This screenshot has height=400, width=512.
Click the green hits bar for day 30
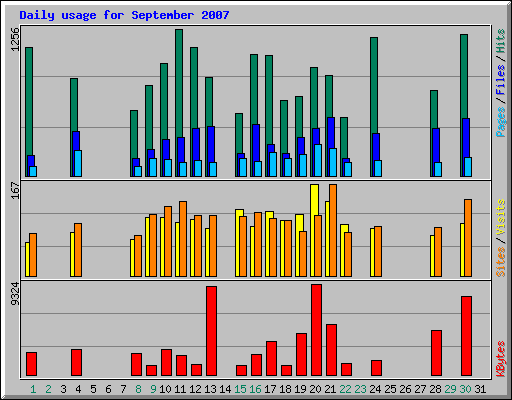(x=464, y=76)
